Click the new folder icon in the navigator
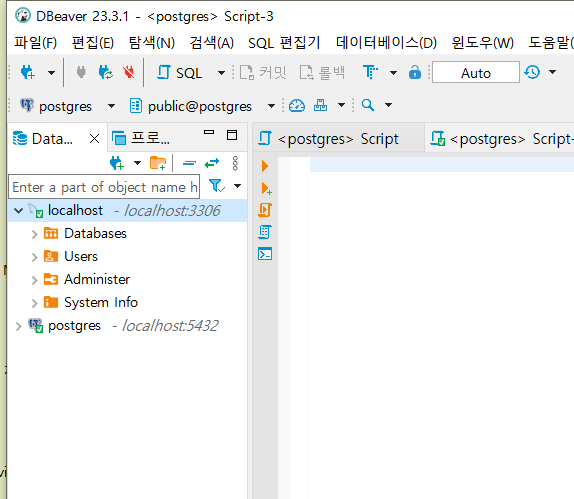 pos(158,163)
